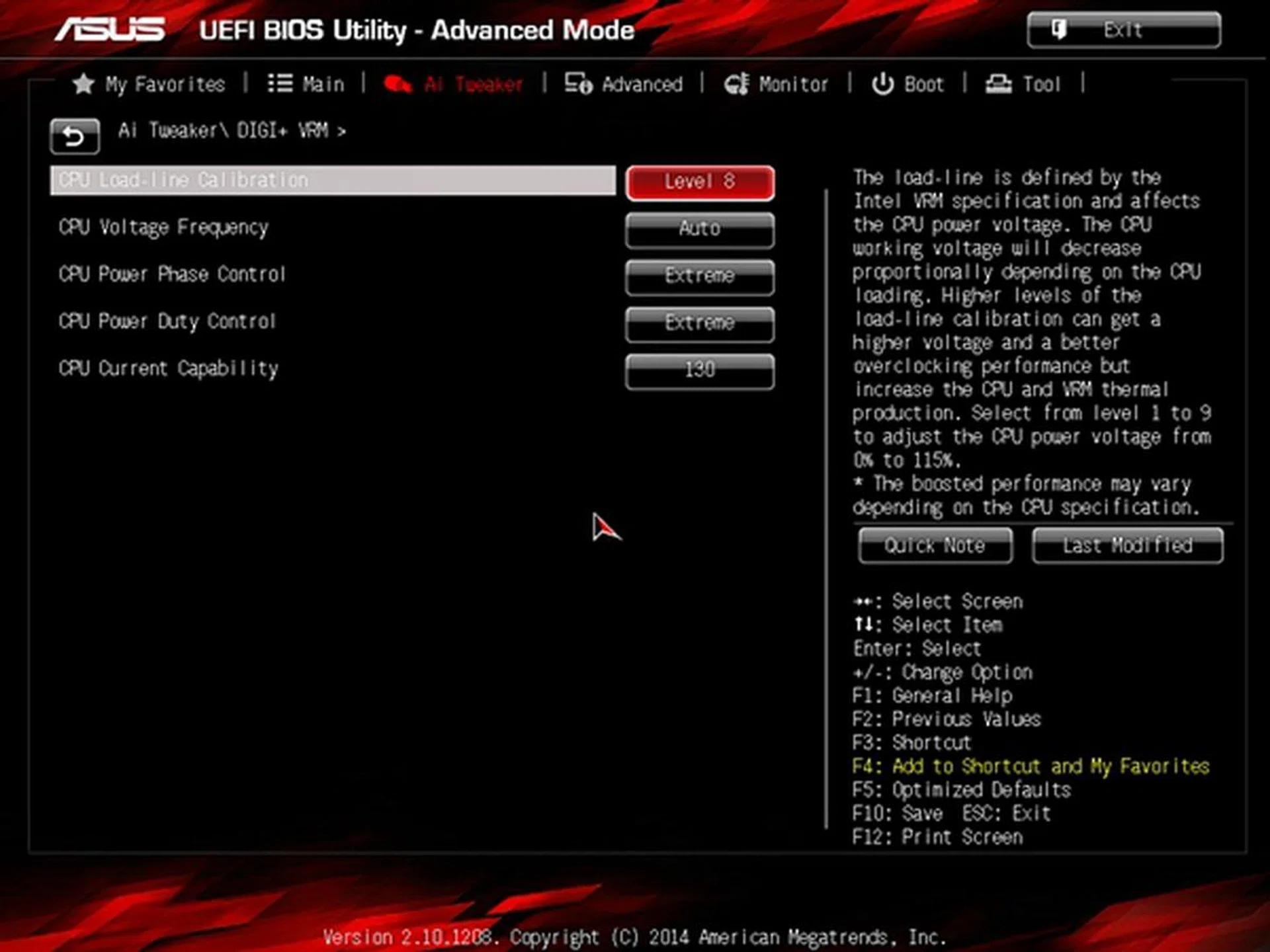1270x952 pixels.
Task: Click the Ai Tweaker section icon
Action: click(400, 84)
